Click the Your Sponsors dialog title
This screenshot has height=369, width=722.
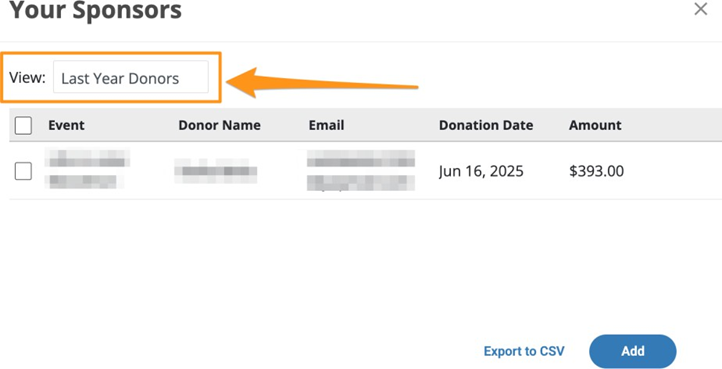pyautogui.click(x=95, y=10)
